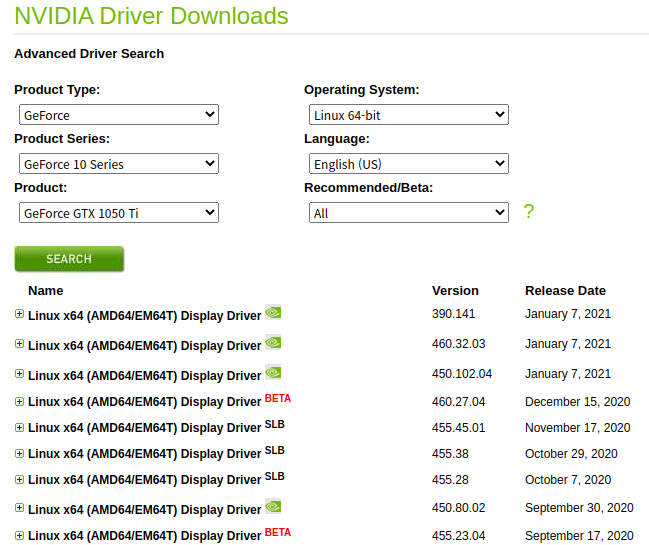Open the Product Type dropdown showing GeForce

pyautogui.click(x=119, y=115)
